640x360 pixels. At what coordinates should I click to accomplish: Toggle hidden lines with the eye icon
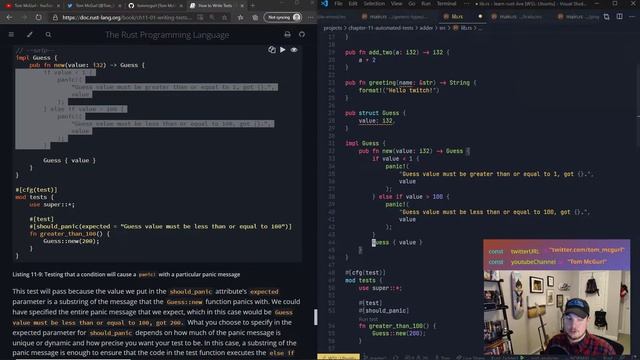pyautogui.click(x=294, y=50)
